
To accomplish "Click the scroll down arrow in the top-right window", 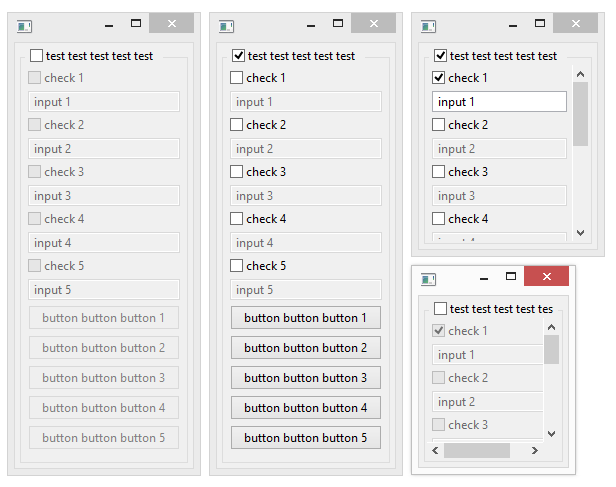I will 580,232.
